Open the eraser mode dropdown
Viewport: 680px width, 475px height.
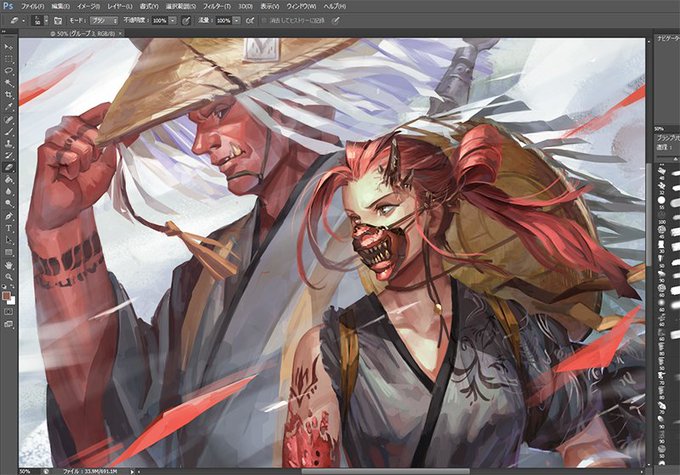104,20
